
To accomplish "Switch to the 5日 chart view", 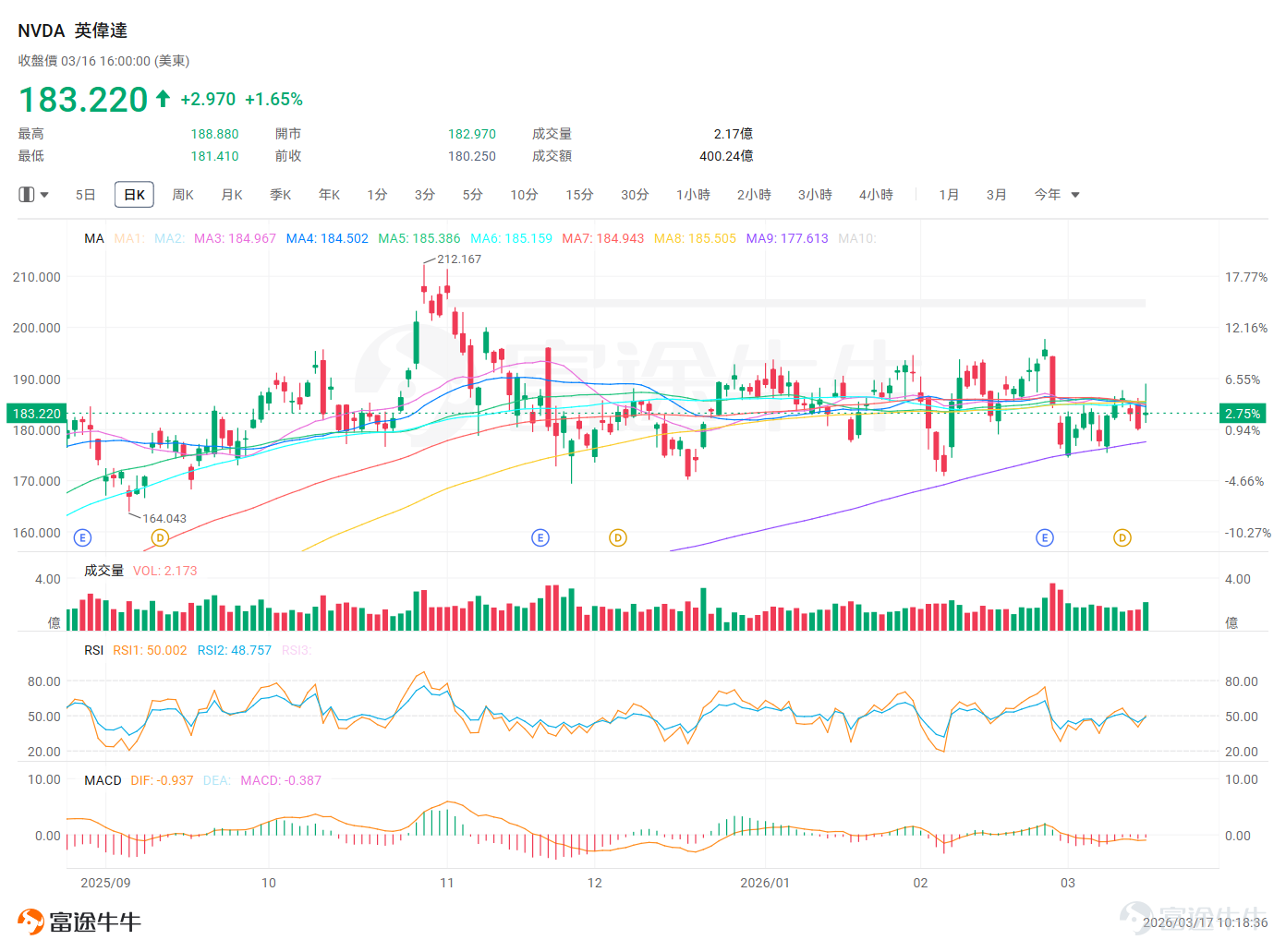I will coord(86,195).
